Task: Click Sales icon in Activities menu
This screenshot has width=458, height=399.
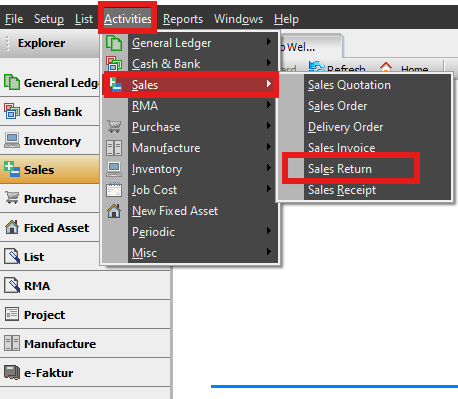Action: pyautogui.click(x=116, y=84)
